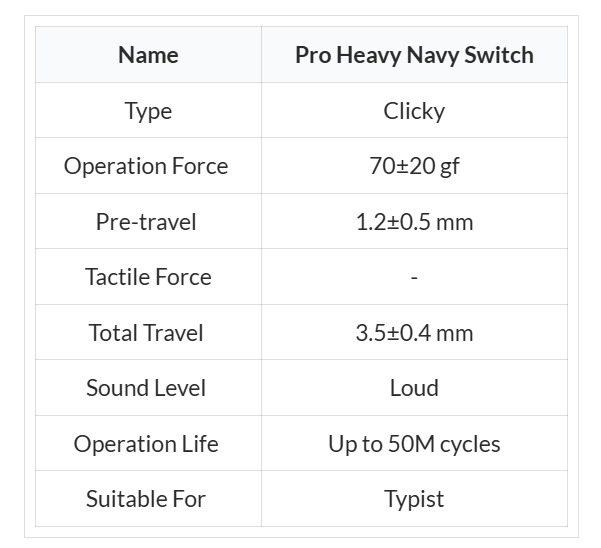The image size is (601, 548).
Task: Select the dash in Tactile Force row
Action: [414, 277]
